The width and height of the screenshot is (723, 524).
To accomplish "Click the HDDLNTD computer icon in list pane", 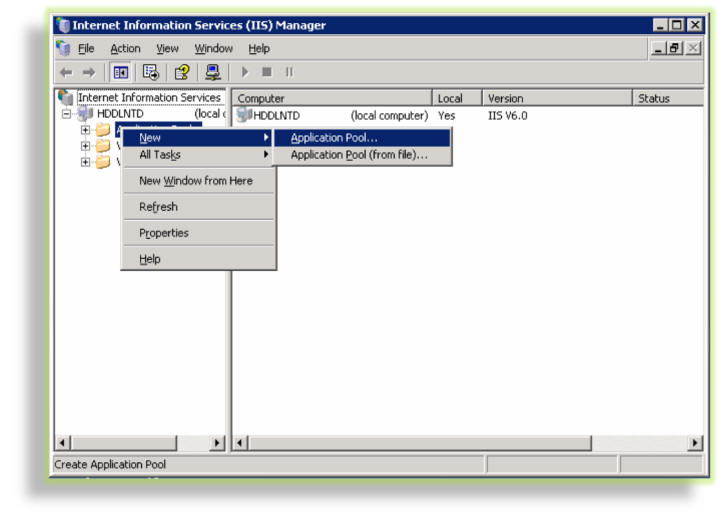I will click(x=243, y=115).
